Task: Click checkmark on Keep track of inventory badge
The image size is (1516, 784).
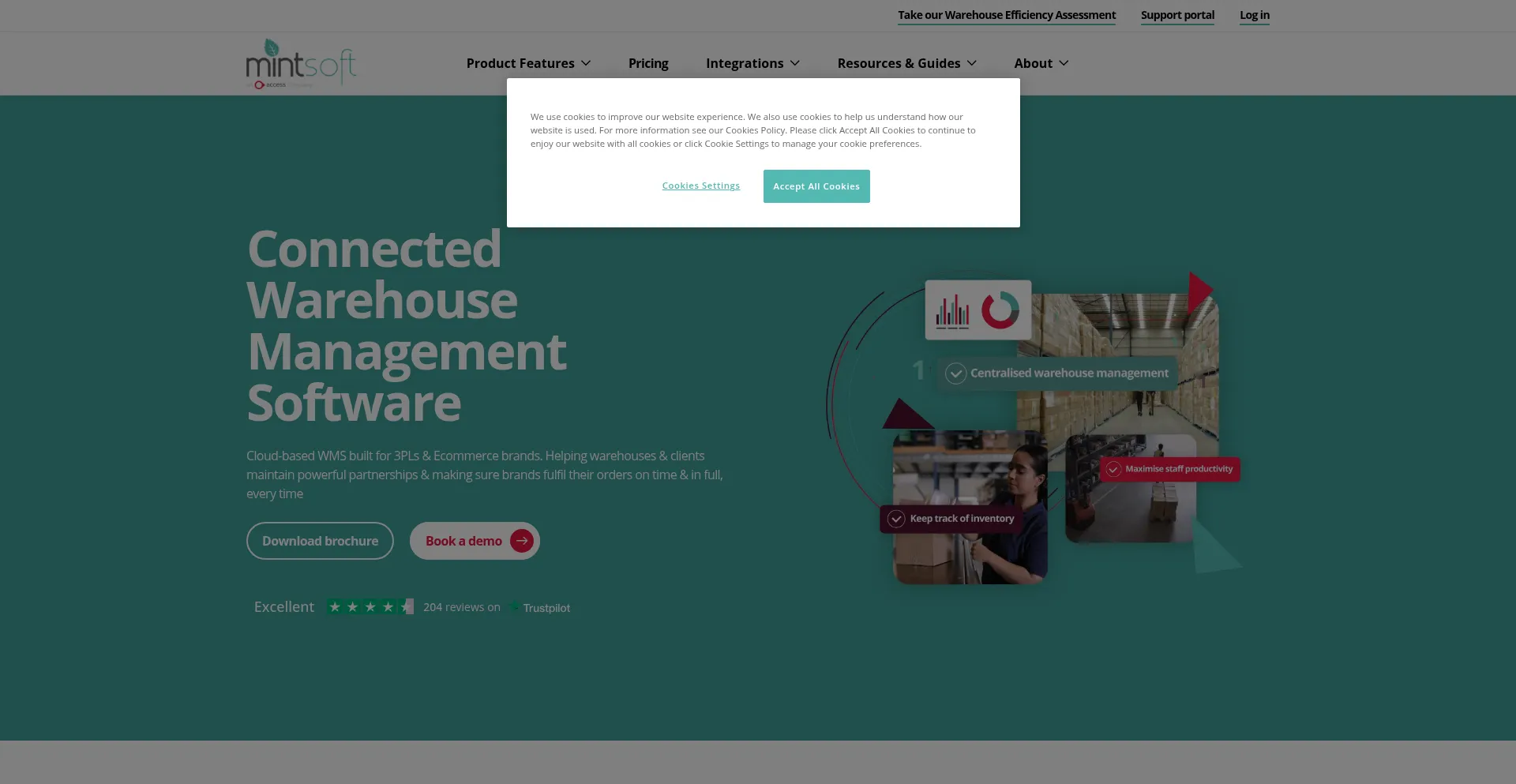Action: [x=895, y=519]
